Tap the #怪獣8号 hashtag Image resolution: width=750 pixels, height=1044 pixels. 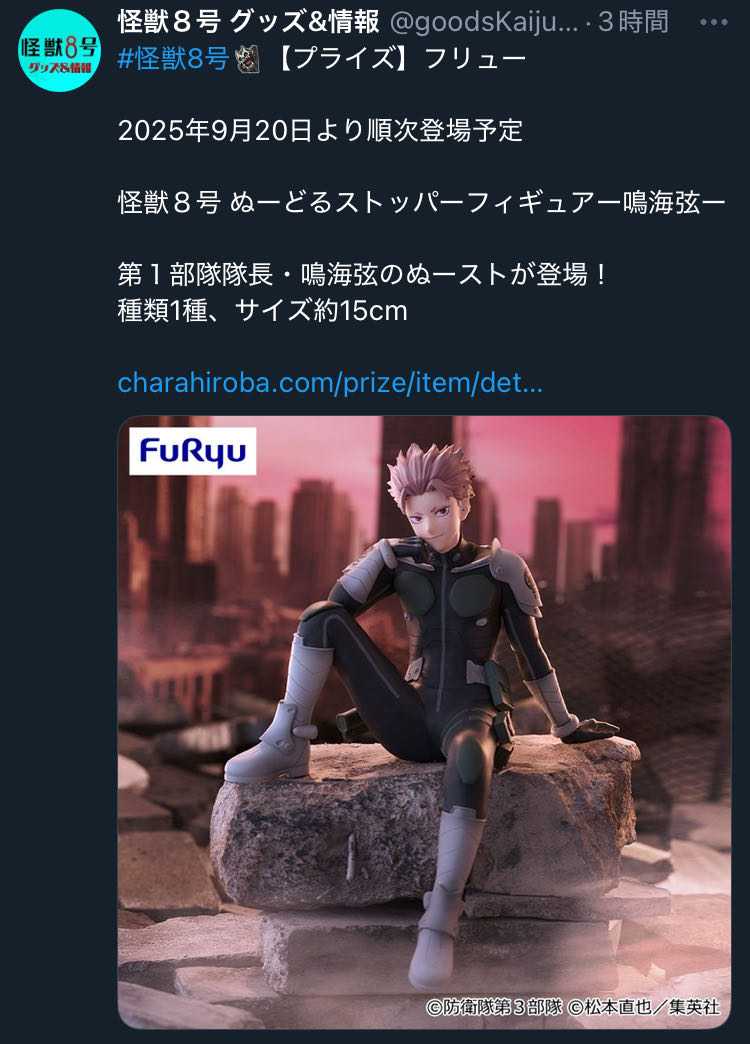click(x=173, y=59)
